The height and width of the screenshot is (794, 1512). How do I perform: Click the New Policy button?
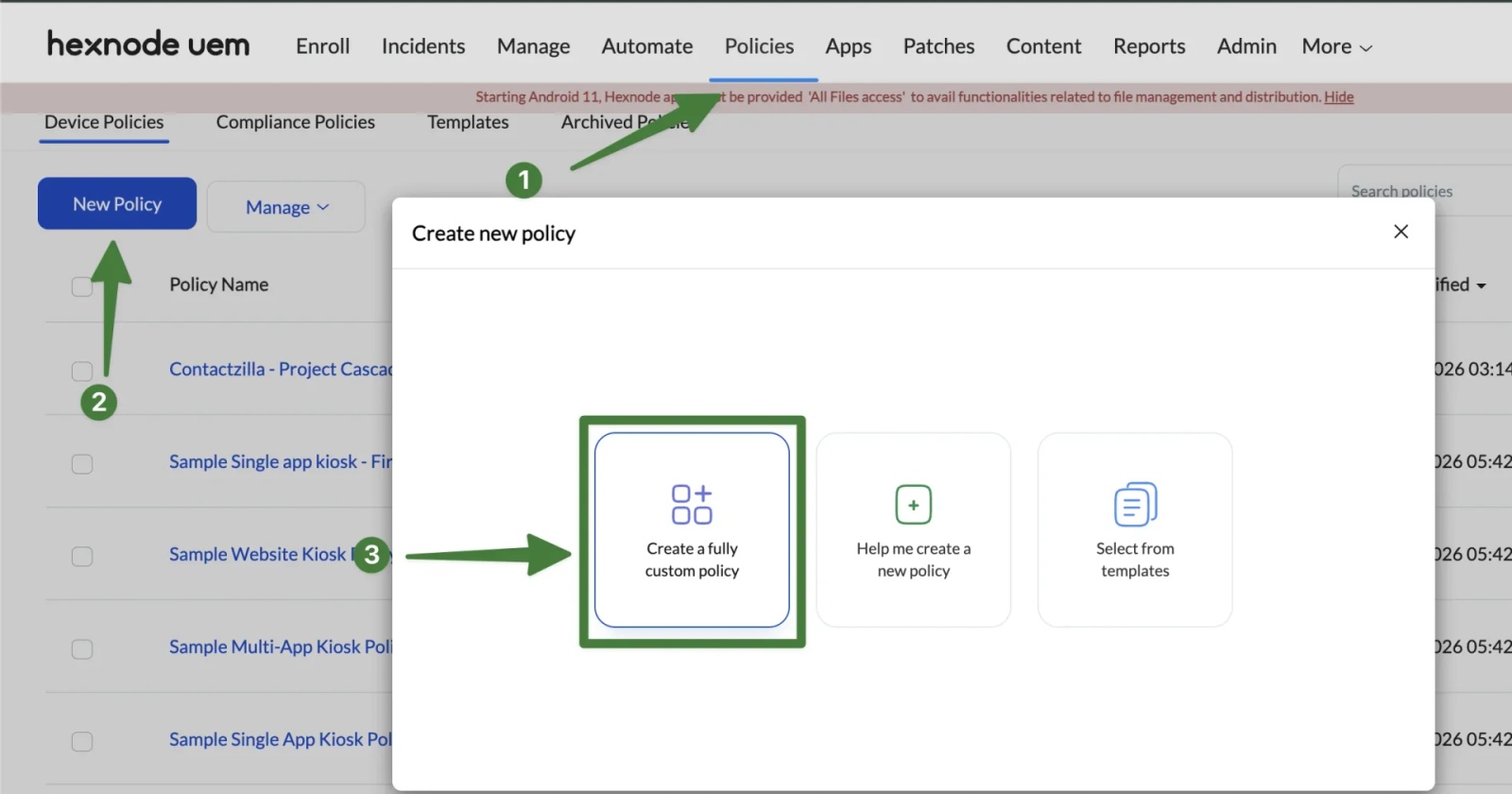pyautogui.click(x=117, y=203)
